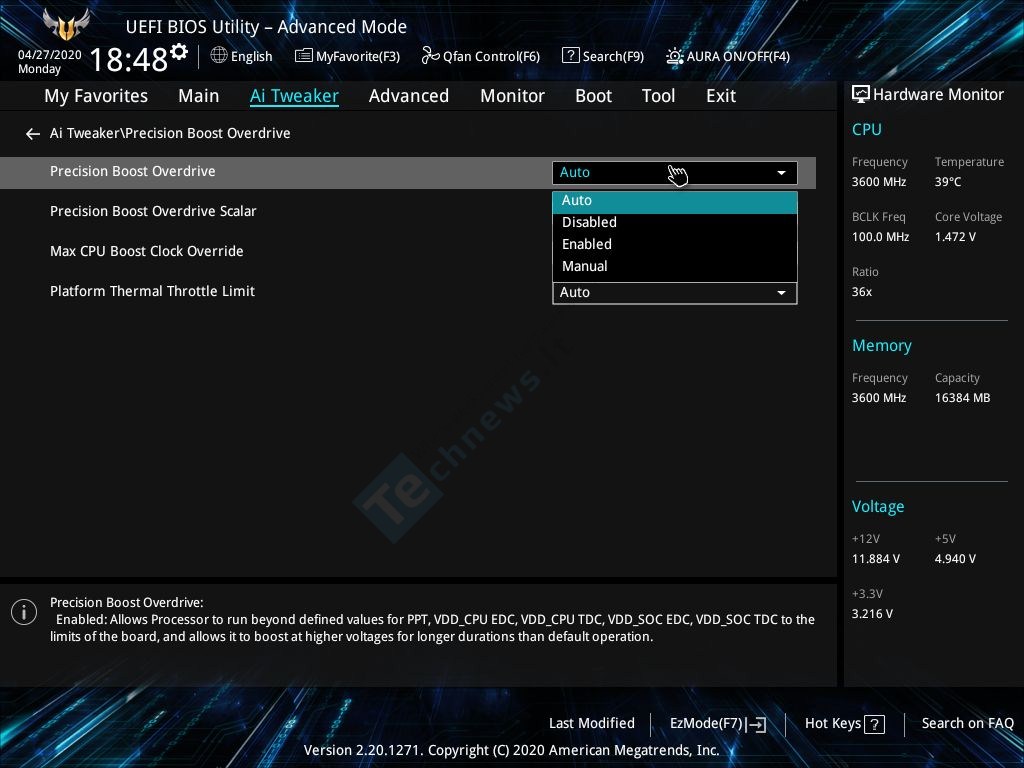Switch to EzMode(F7)
1024x768 pixels.
pyautogui.click(x=718, y=724)
